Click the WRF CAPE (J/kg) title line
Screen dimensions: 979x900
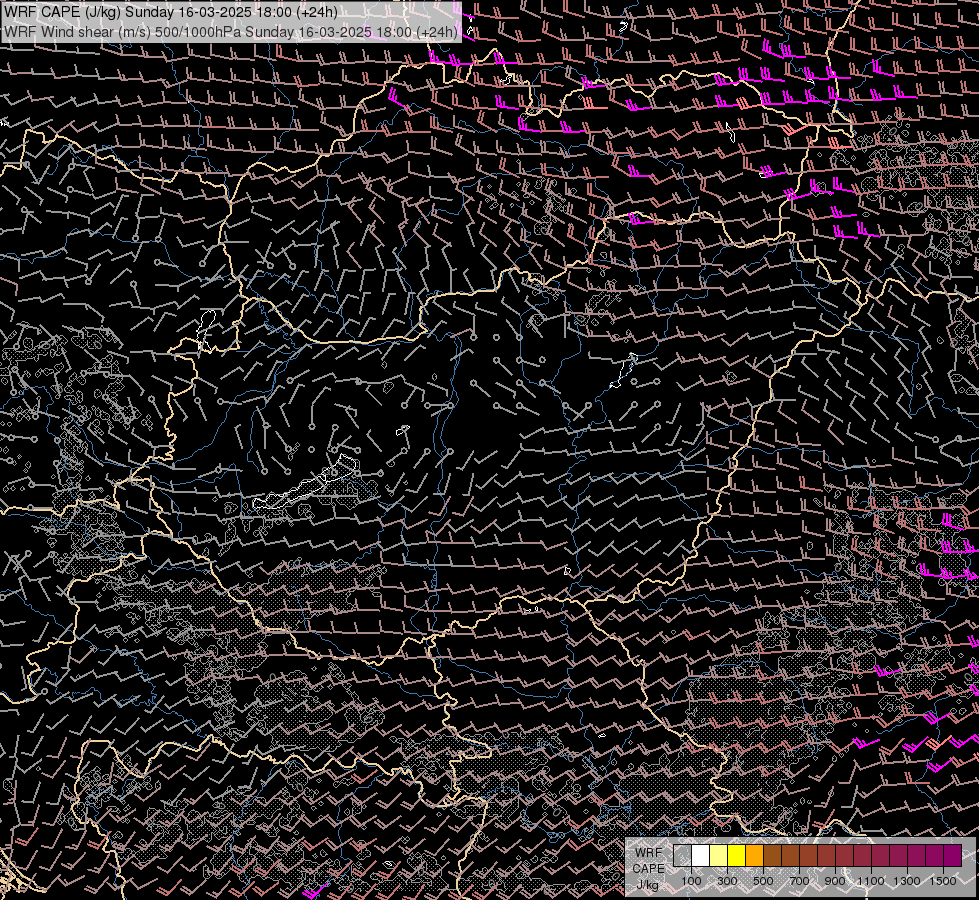(x=171, y=12)
